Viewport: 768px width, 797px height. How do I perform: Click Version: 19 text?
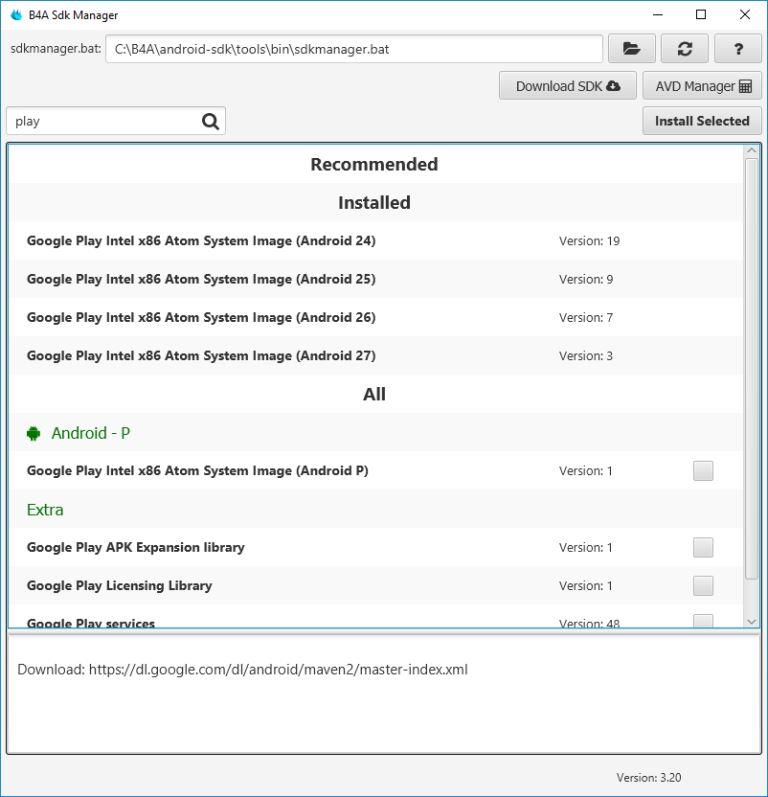(589, 241)
